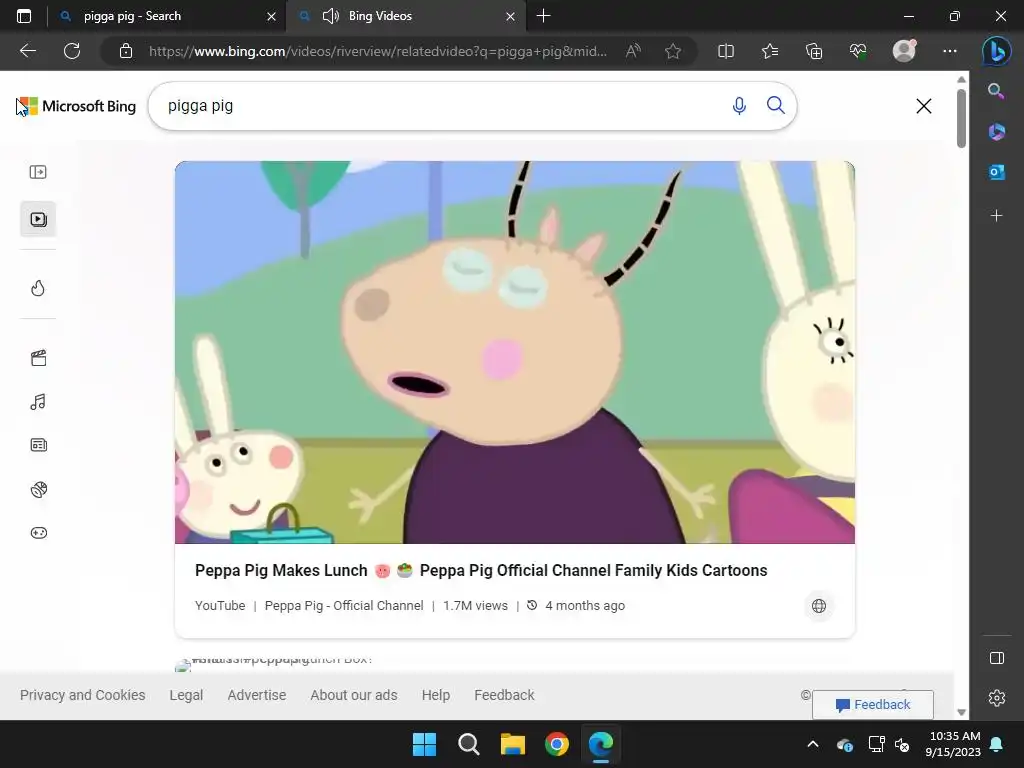Open Peppa Pig Makes Lunch video title
This screenshot has height=768, width=1024.
click(x=481, y=570)
